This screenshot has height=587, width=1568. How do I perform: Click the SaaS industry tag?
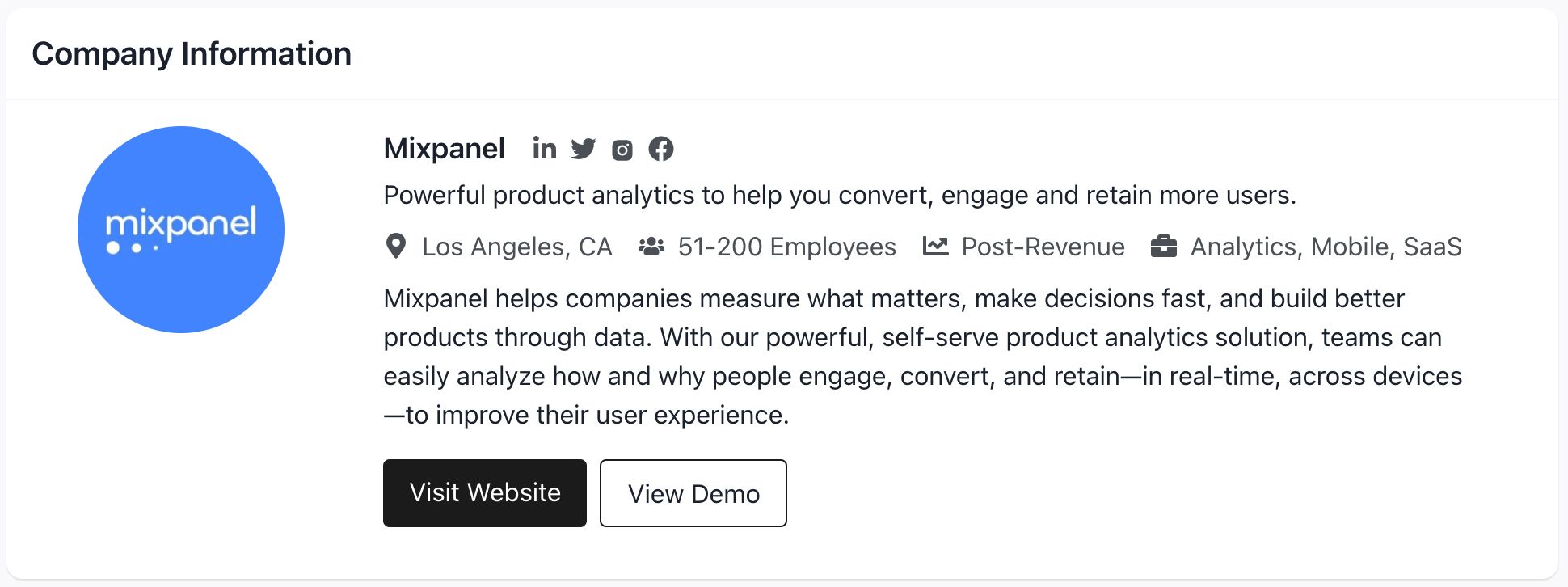[x=1432, y=247]
